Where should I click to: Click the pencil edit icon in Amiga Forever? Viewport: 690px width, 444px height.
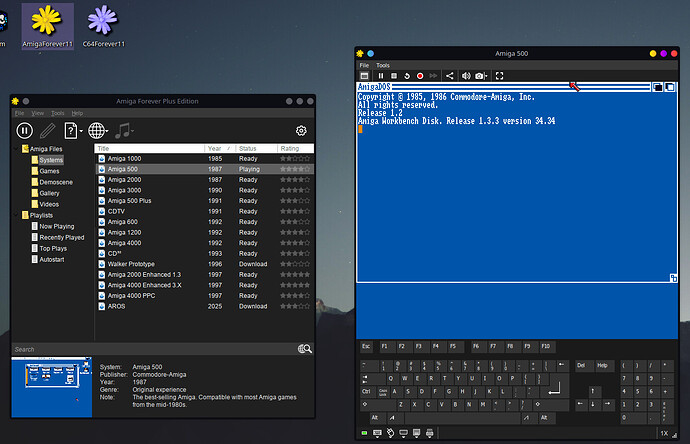pos(48,131)
